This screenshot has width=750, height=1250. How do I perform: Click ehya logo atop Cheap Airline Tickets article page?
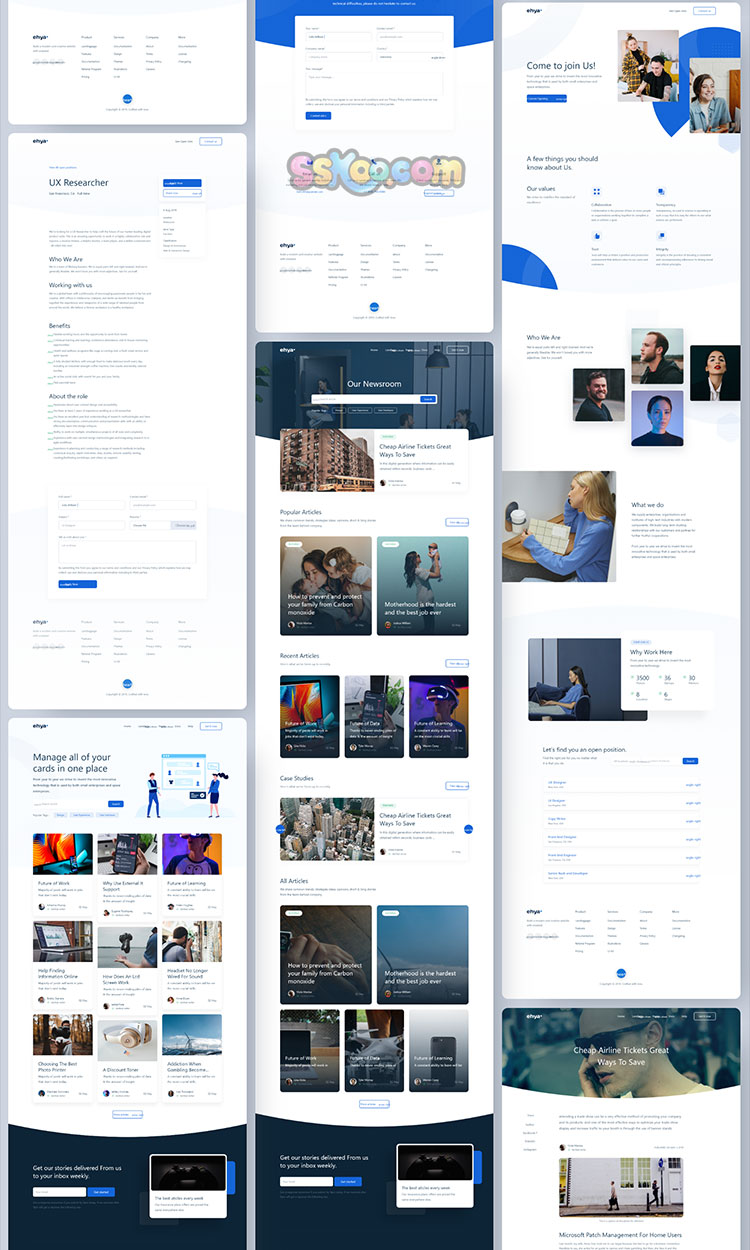pyautogui.click(x=535, y=1016)
